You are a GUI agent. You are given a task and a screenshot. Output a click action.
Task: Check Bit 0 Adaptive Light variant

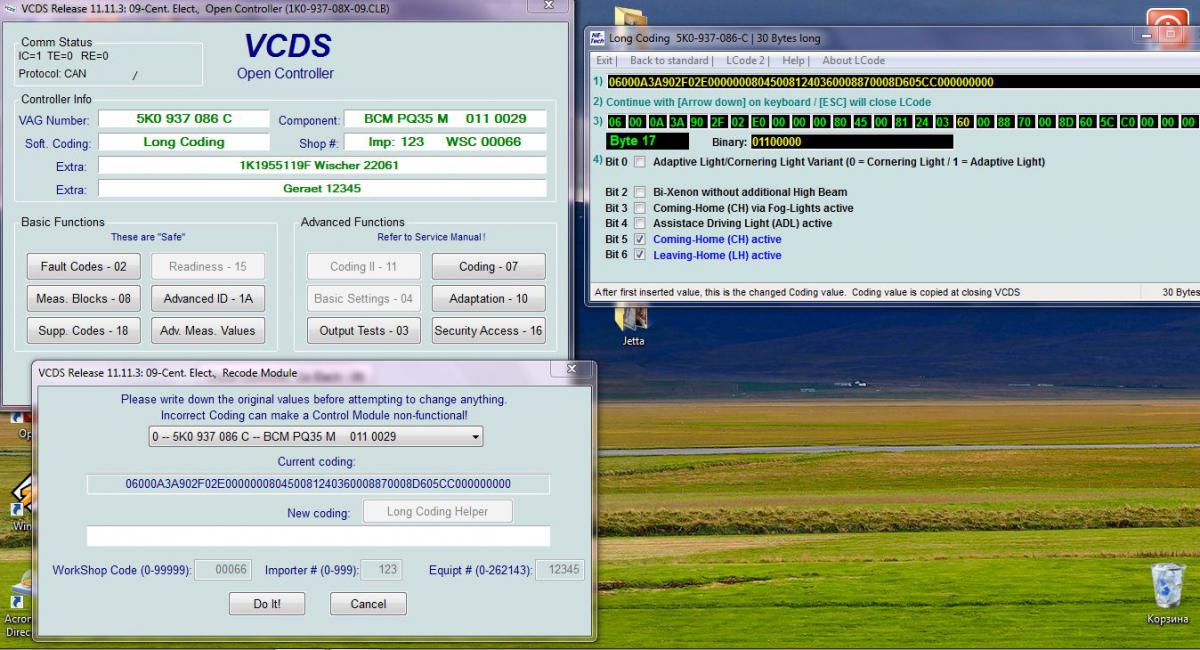click(640, 162)
